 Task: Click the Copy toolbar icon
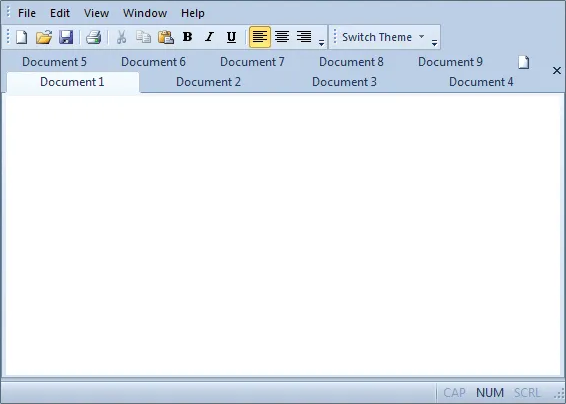(144, 37)
